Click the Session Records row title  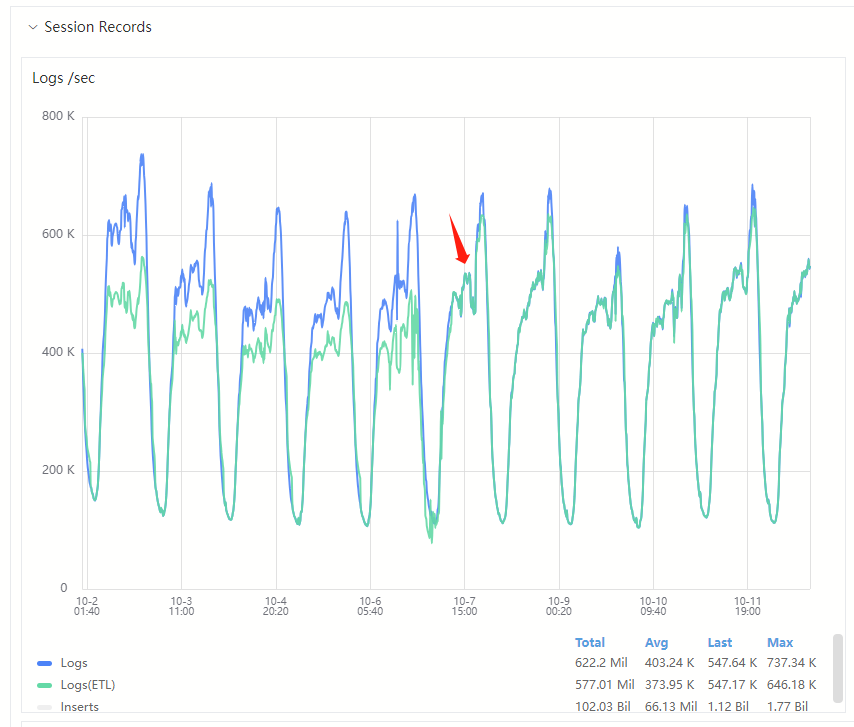[98, 28]
